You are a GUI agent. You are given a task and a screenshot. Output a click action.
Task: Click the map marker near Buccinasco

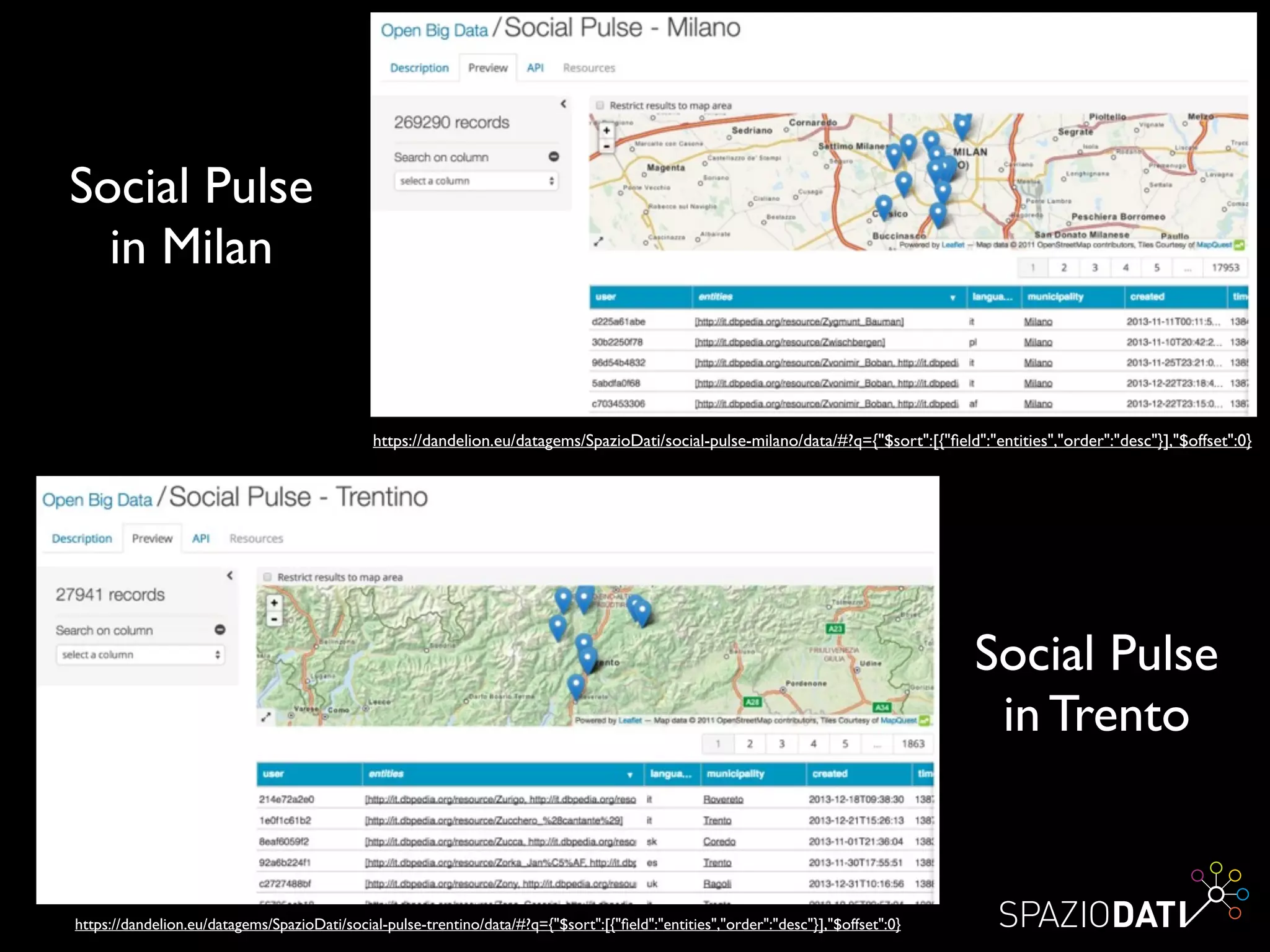[x=938, y=214]
